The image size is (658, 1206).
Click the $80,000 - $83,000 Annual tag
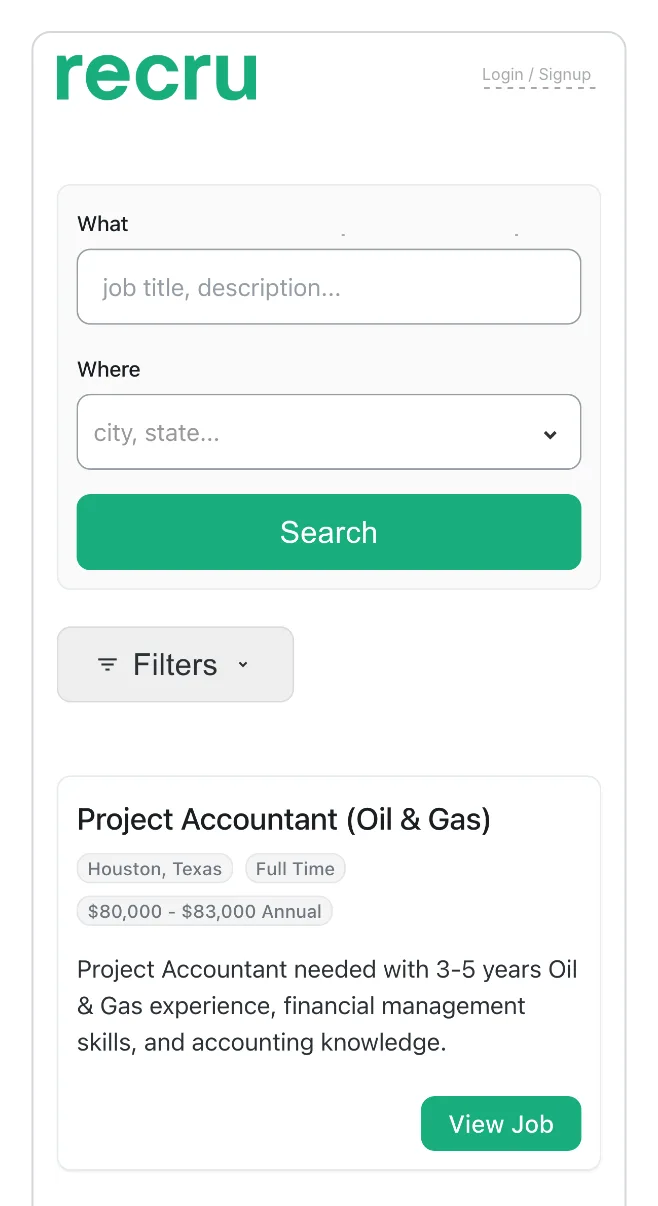click(204, 910)
